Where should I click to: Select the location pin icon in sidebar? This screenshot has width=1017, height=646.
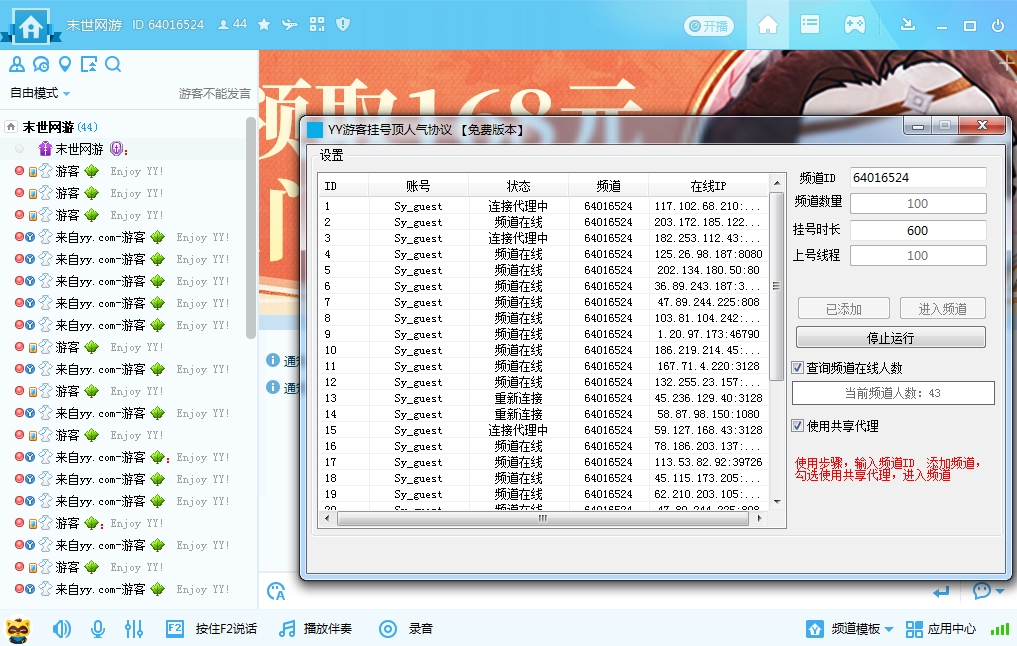64,63
